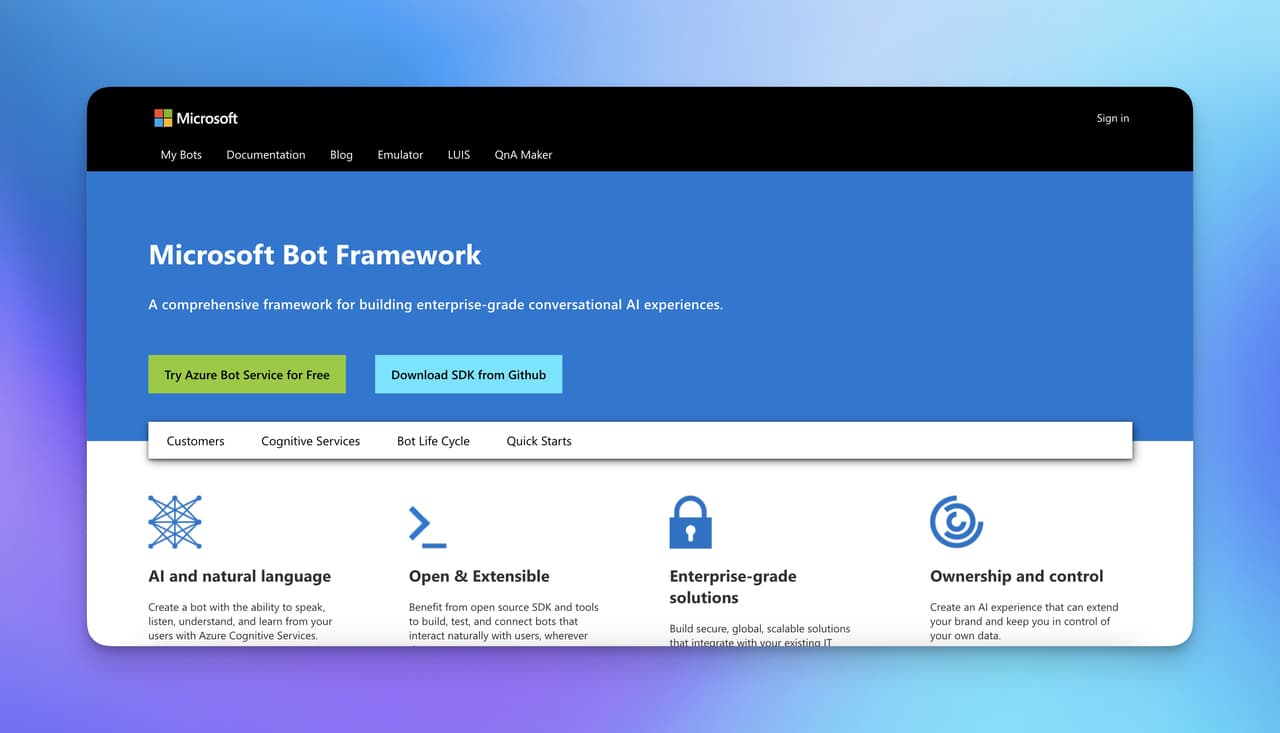The height and width of the screenshot is (733, 1280).
Task: Click the 'Enterprise-grade solutions' heading
Action: [x=732, y=587]
